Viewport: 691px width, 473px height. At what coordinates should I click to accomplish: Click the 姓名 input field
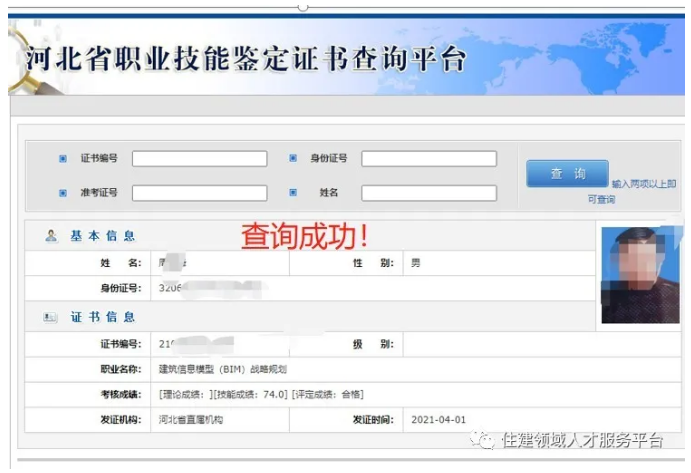click(x=429, y=193)
